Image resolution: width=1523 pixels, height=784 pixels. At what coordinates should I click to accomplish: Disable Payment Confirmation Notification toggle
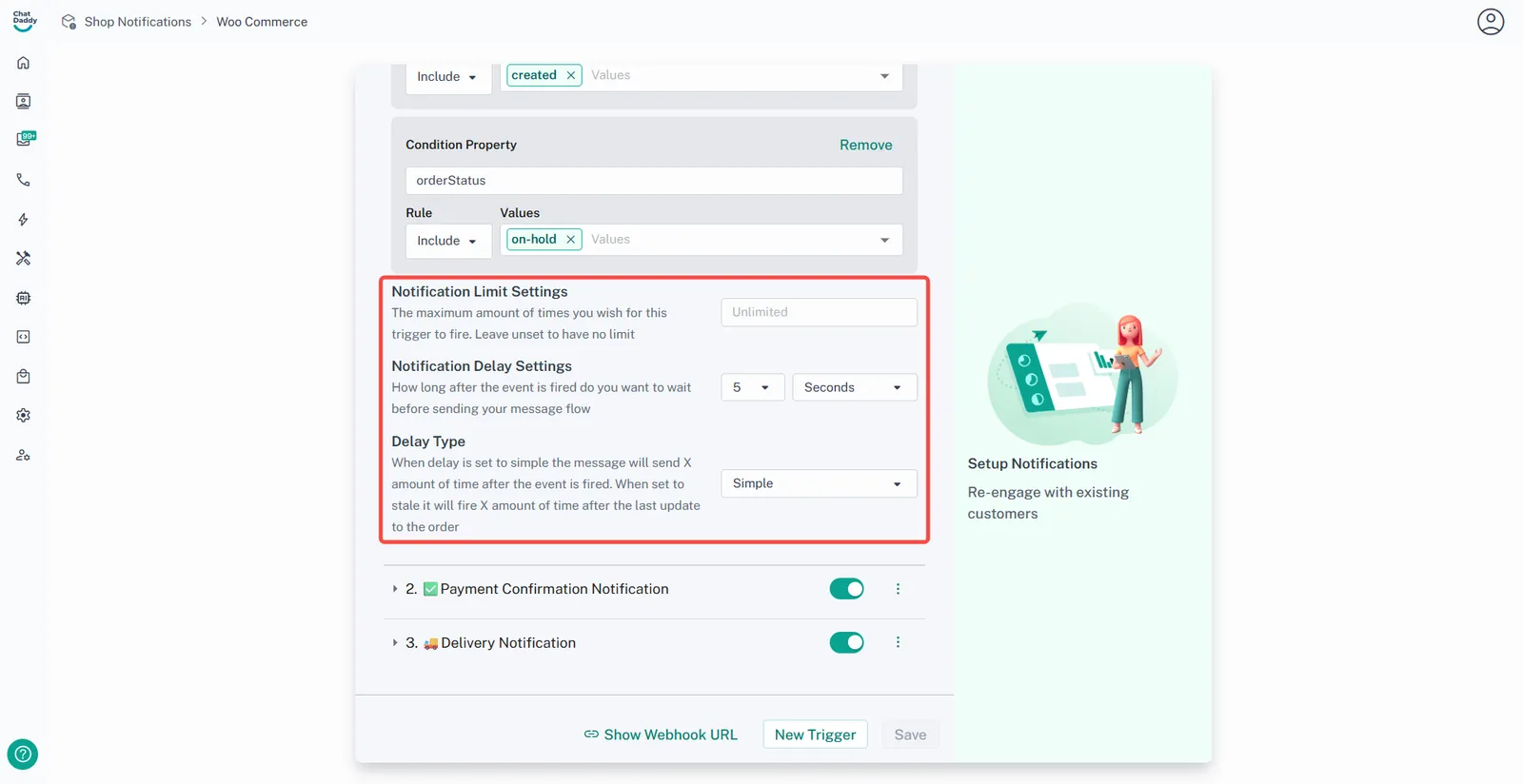(846, 589)
